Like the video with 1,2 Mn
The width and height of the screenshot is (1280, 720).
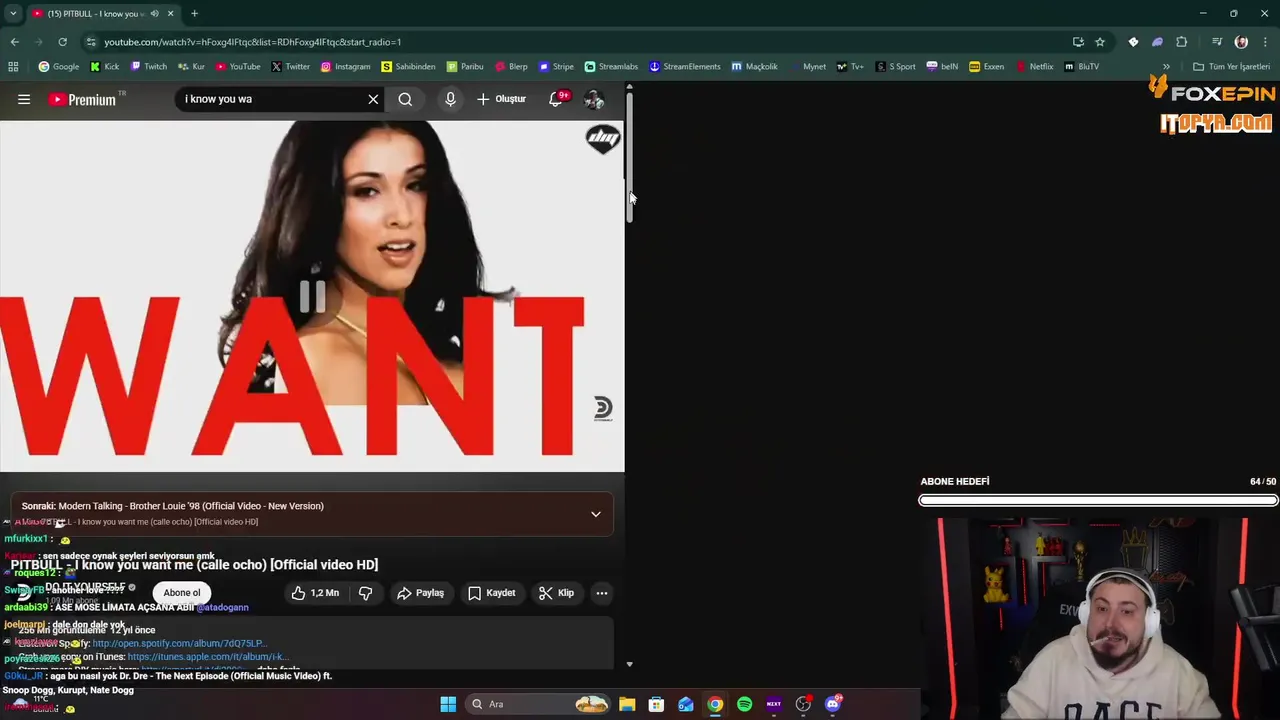click(x=315, y=593)
